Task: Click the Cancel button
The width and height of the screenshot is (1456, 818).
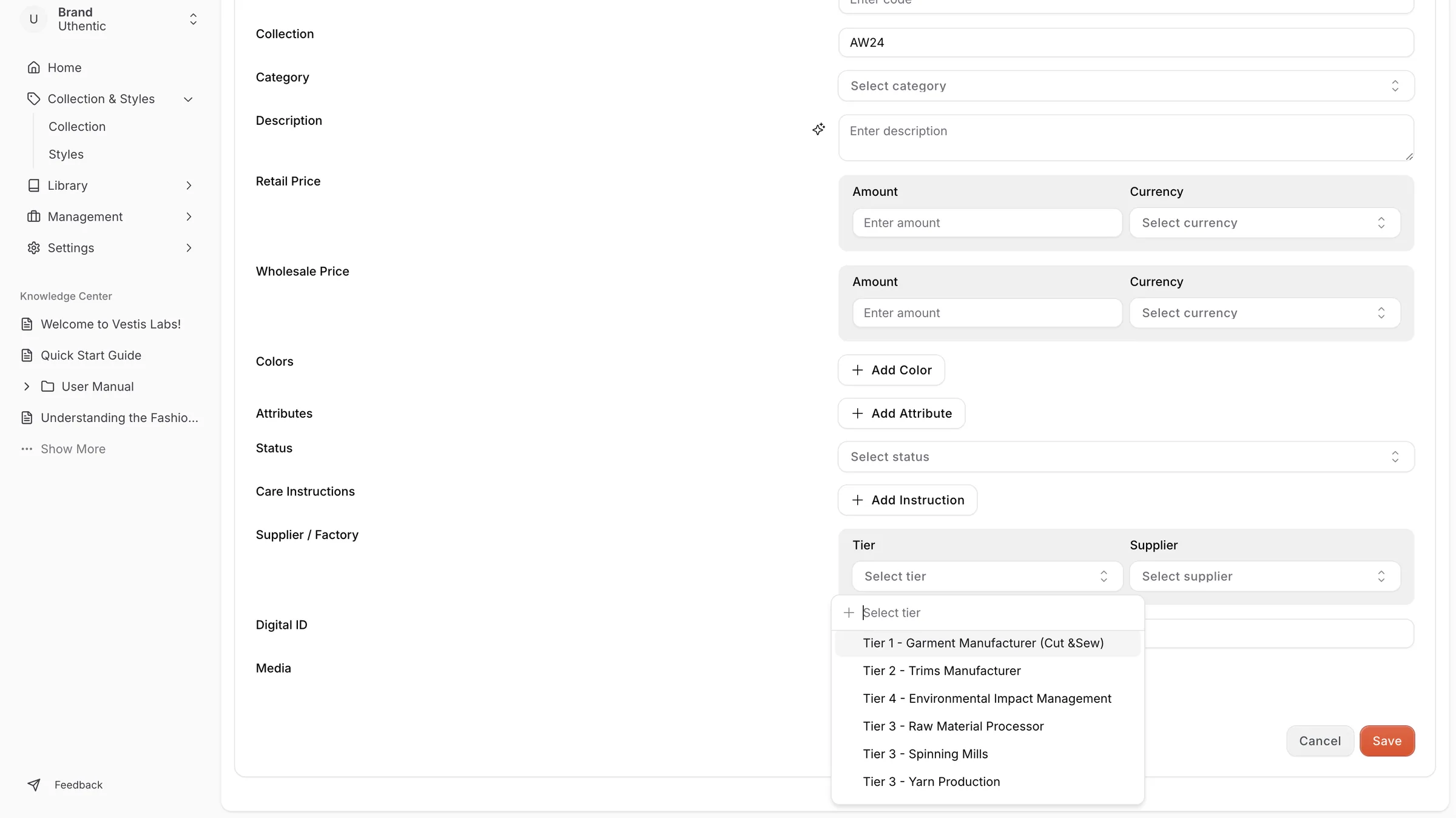Action: [1319, 741]
